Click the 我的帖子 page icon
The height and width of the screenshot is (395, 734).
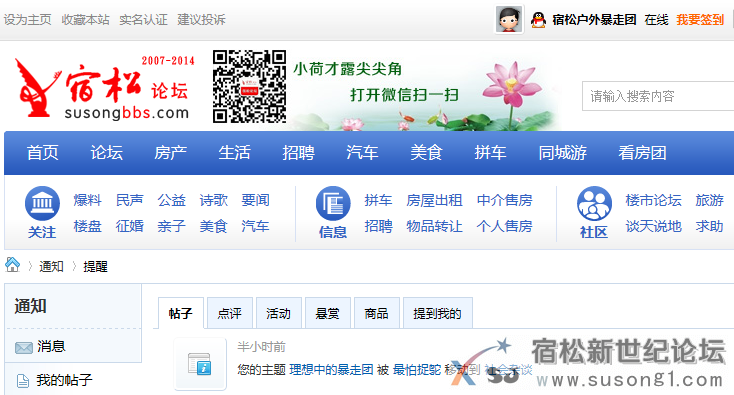point(22,381)
